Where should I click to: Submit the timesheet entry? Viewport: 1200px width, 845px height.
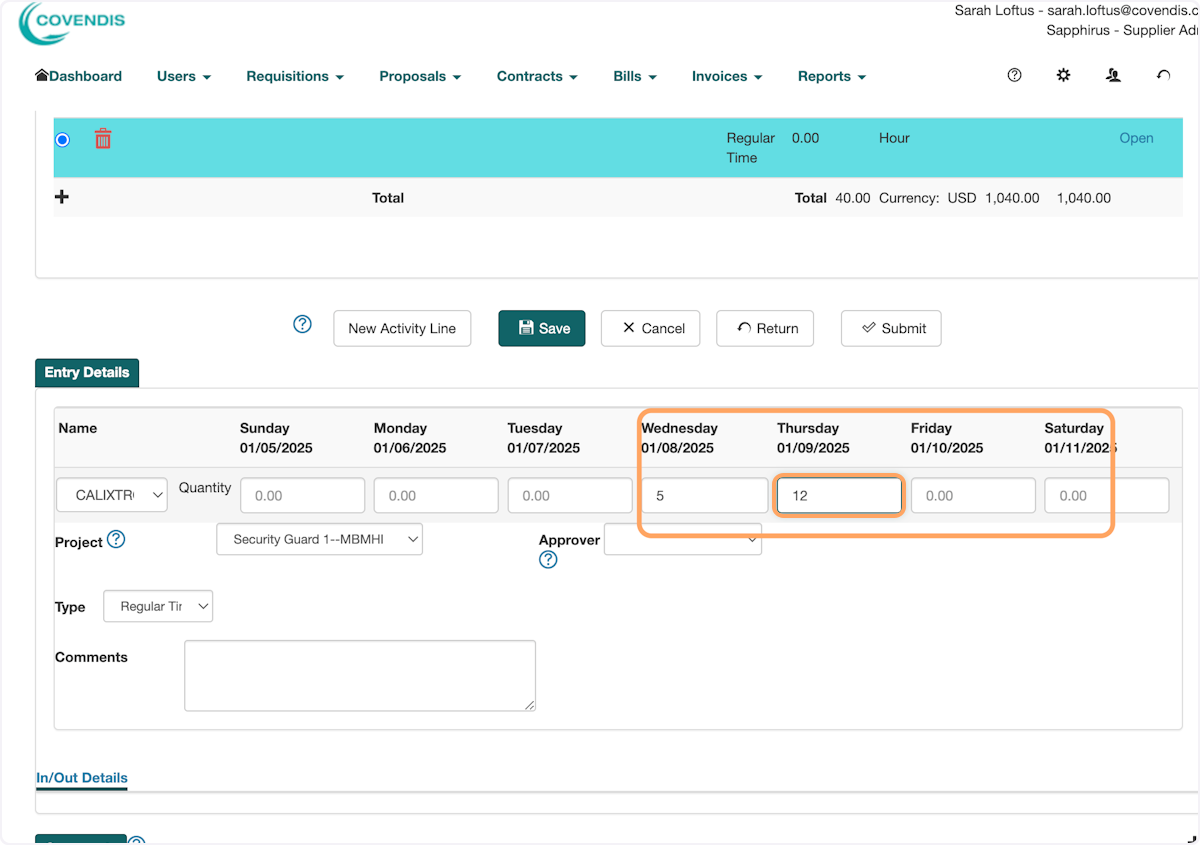point(890,328)
